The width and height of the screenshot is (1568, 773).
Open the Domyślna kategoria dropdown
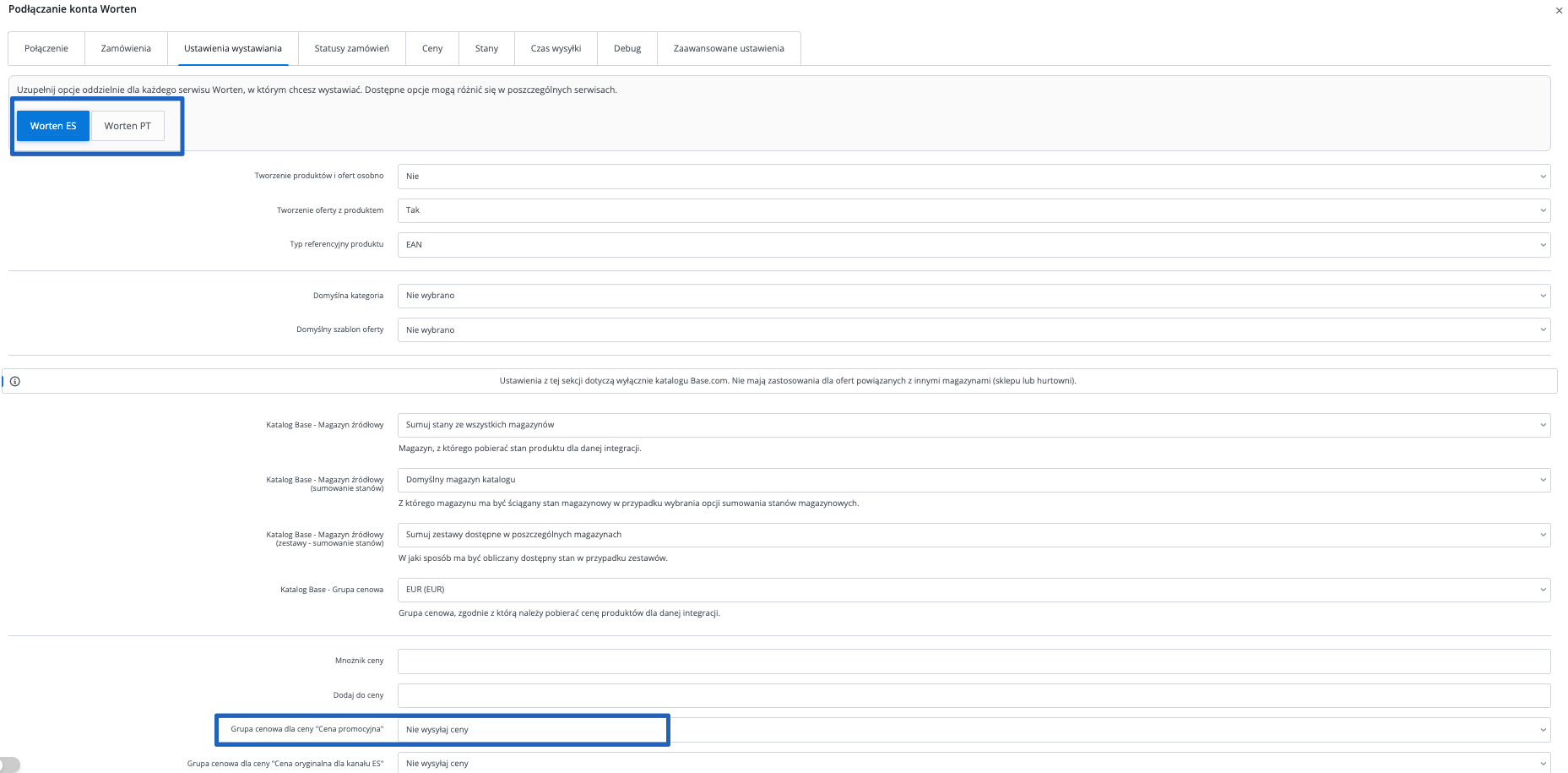[974, 296]
